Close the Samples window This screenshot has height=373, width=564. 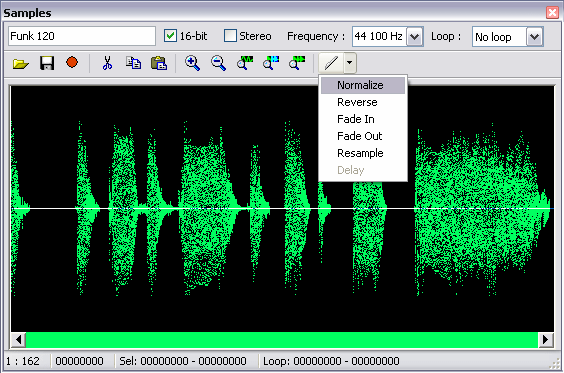coord(552,13)
